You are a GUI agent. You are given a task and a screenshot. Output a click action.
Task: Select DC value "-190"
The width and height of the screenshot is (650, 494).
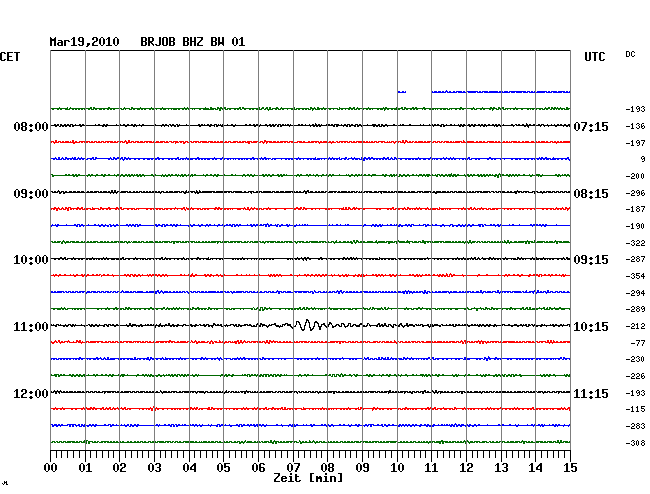pyautogui.click(x=635, y=226)
